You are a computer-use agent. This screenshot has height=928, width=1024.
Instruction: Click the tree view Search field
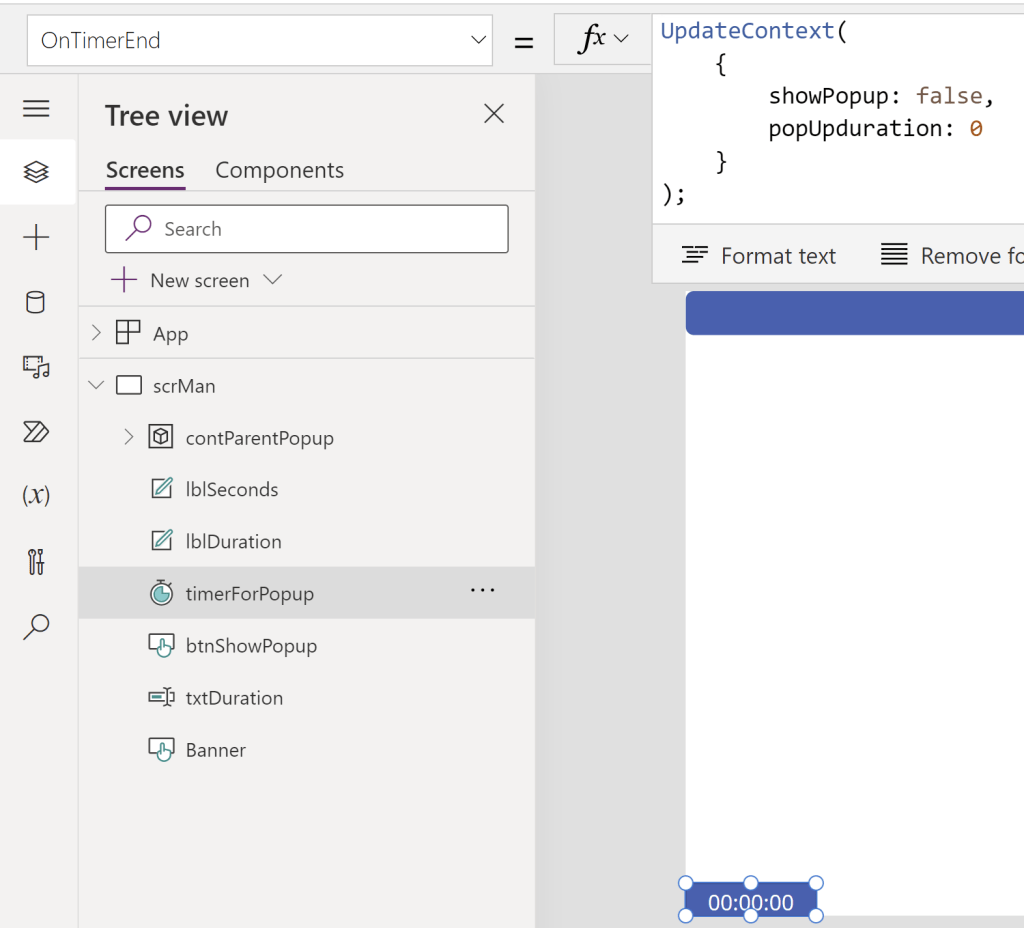coord(307,229)
